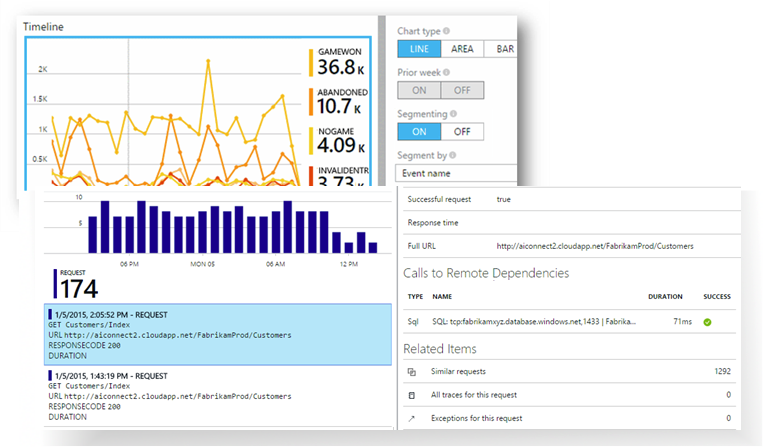Open the 1:43:19 PM request entry
This screenshot has height=447, width=763.
[218, 396]
